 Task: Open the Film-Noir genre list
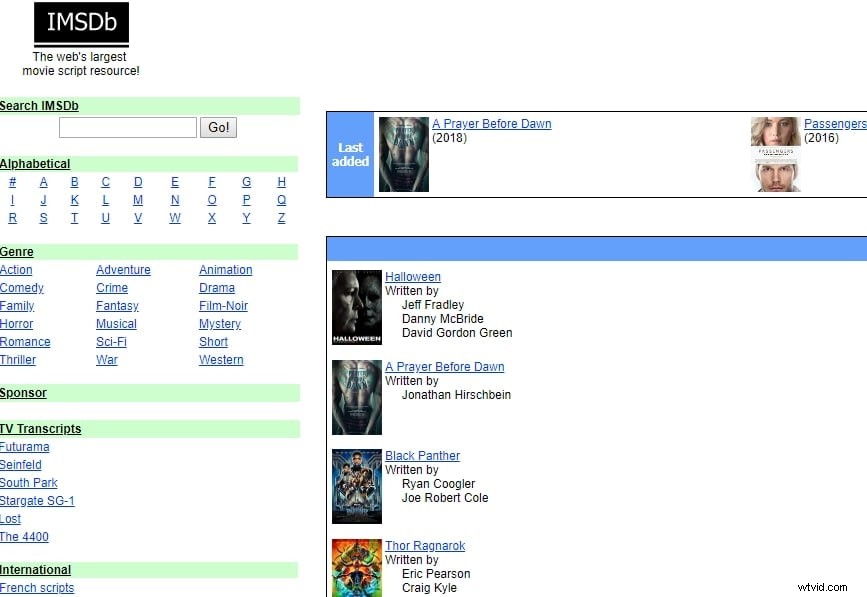(223, 306)
